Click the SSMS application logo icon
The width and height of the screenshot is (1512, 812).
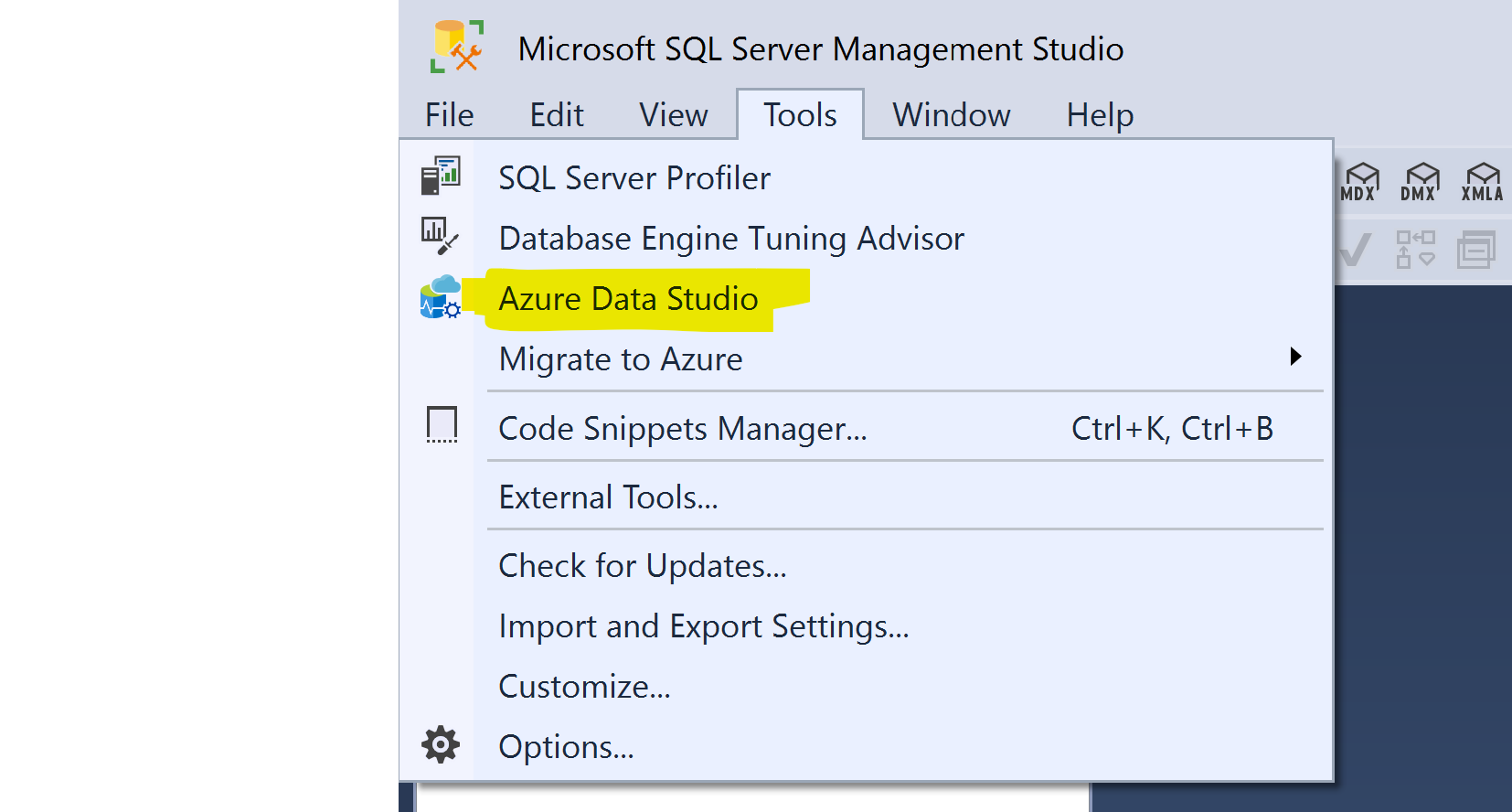click(x=457, y=47)
